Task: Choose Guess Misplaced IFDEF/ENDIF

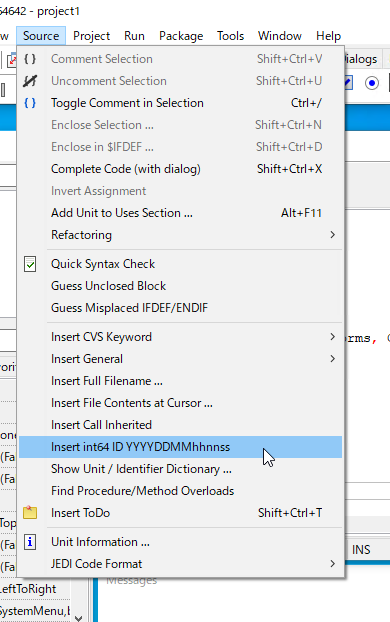Action: (181, 308)
